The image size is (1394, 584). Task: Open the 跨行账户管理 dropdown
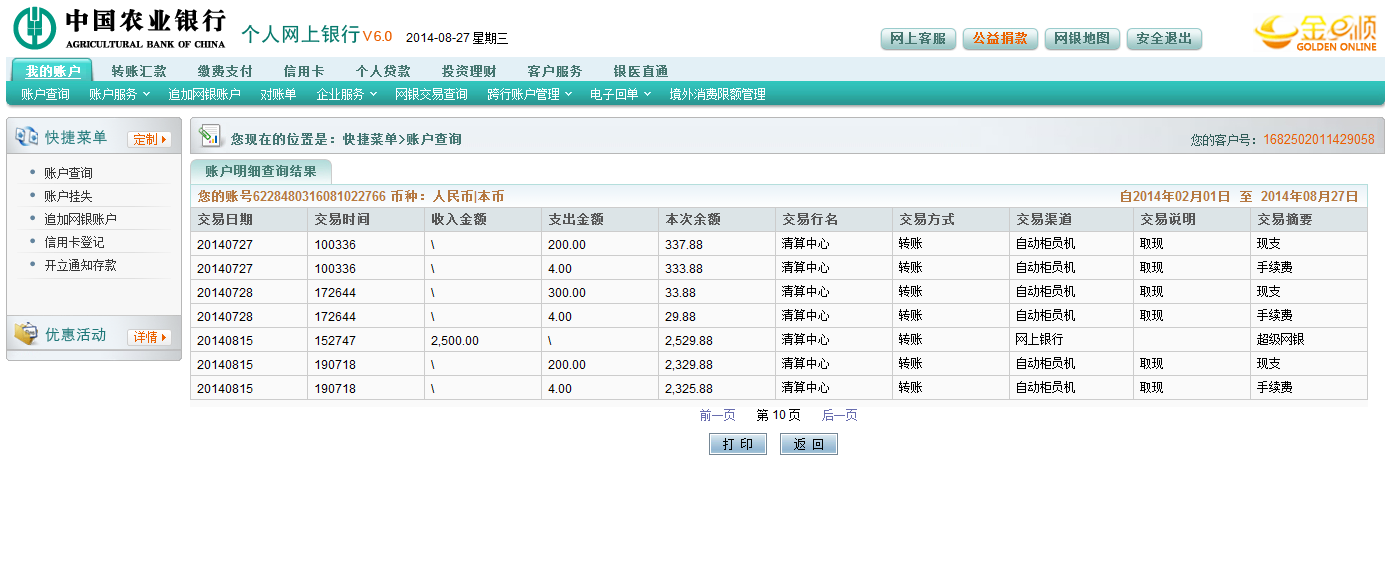529,94
